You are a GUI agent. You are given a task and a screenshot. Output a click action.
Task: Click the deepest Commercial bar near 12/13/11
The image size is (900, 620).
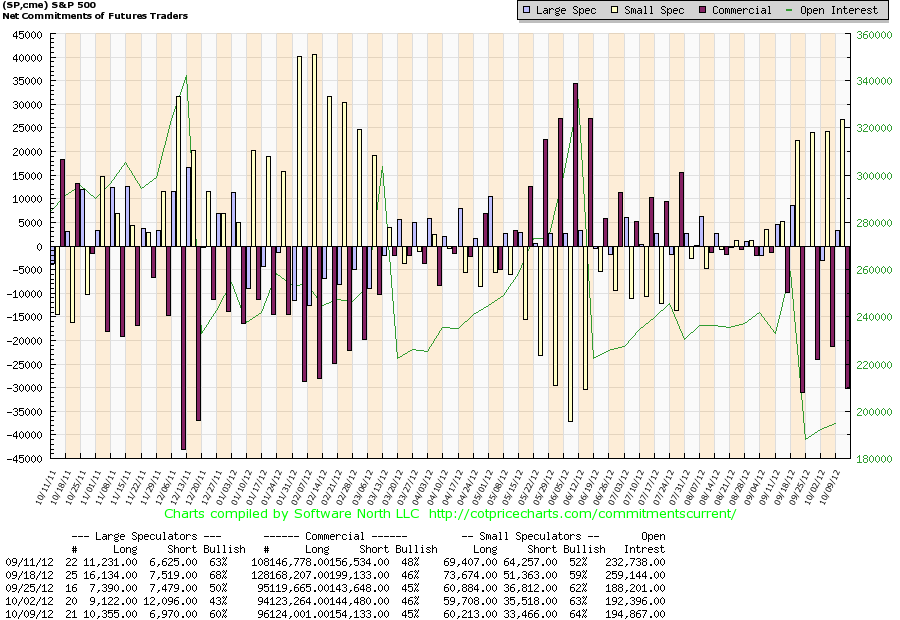click(x=183, y=348)
